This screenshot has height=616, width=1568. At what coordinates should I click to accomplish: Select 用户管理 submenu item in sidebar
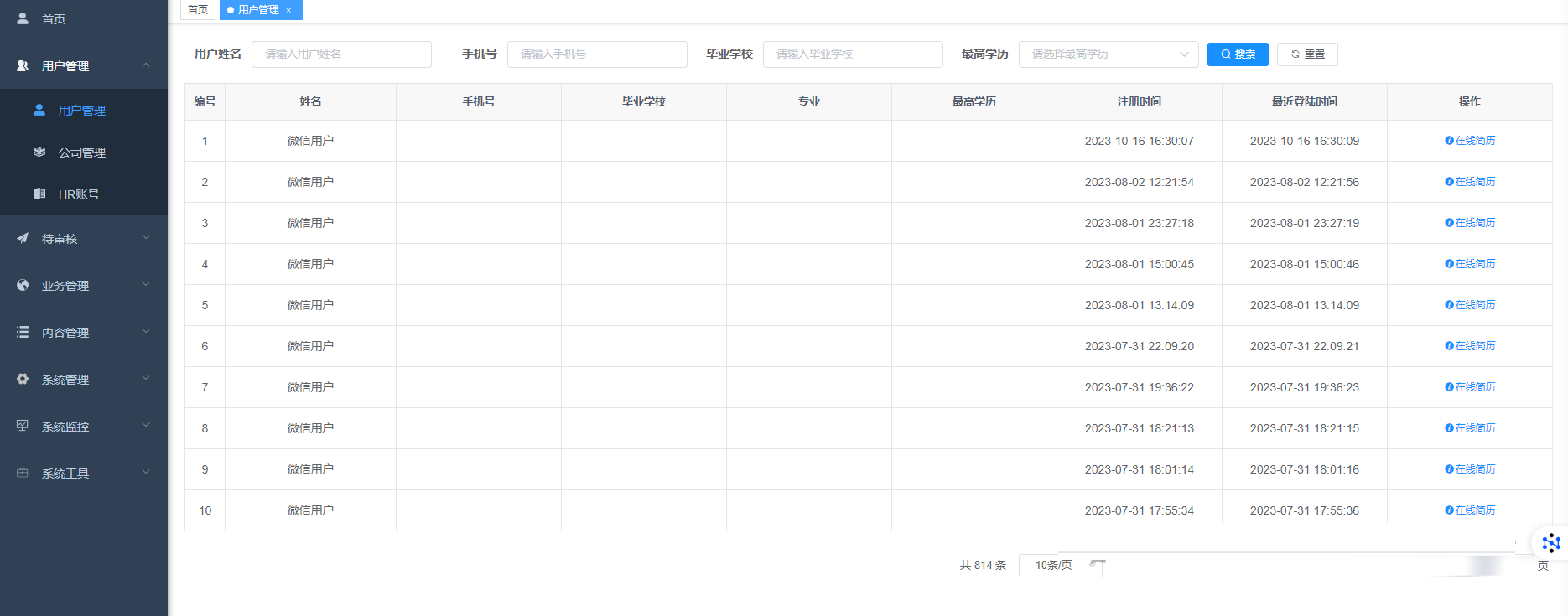pyautogui.click(x=82, y=111)
